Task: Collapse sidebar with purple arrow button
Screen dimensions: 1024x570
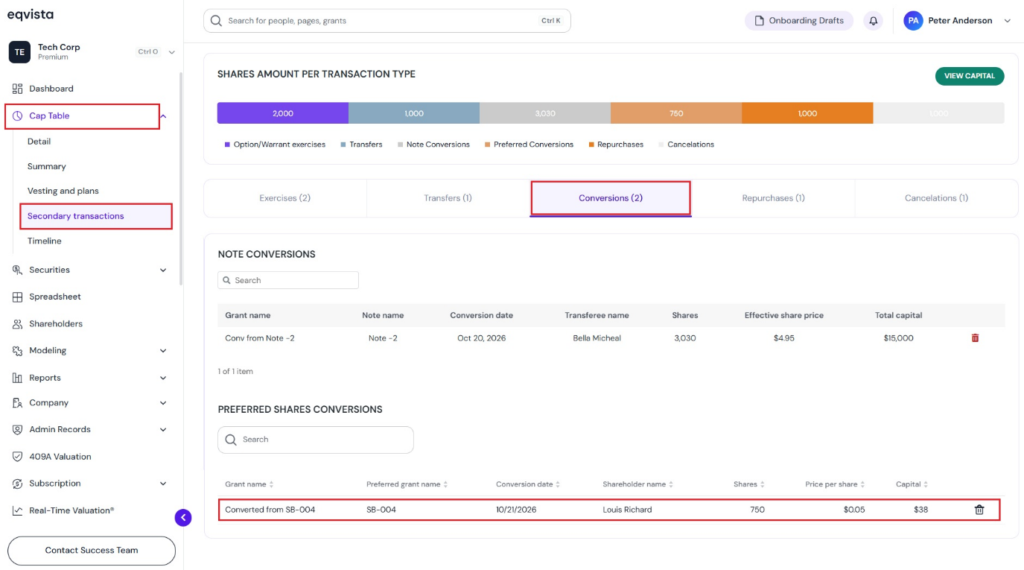Action: click(183, 518)
